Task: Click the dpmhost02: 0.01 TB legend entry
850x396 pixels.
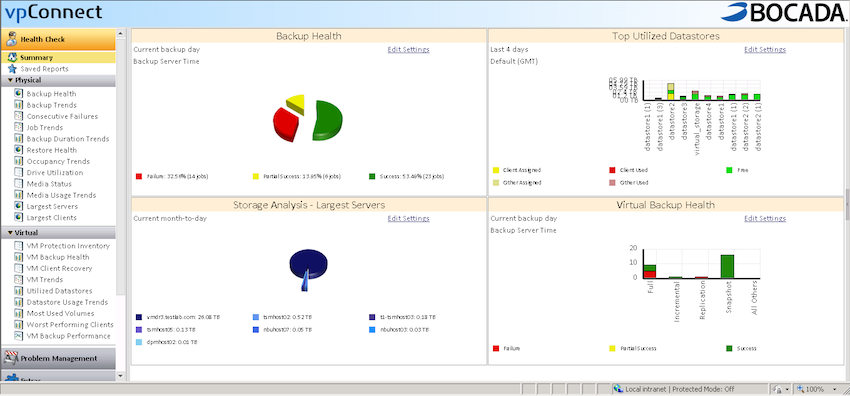Action: point(166,342)
